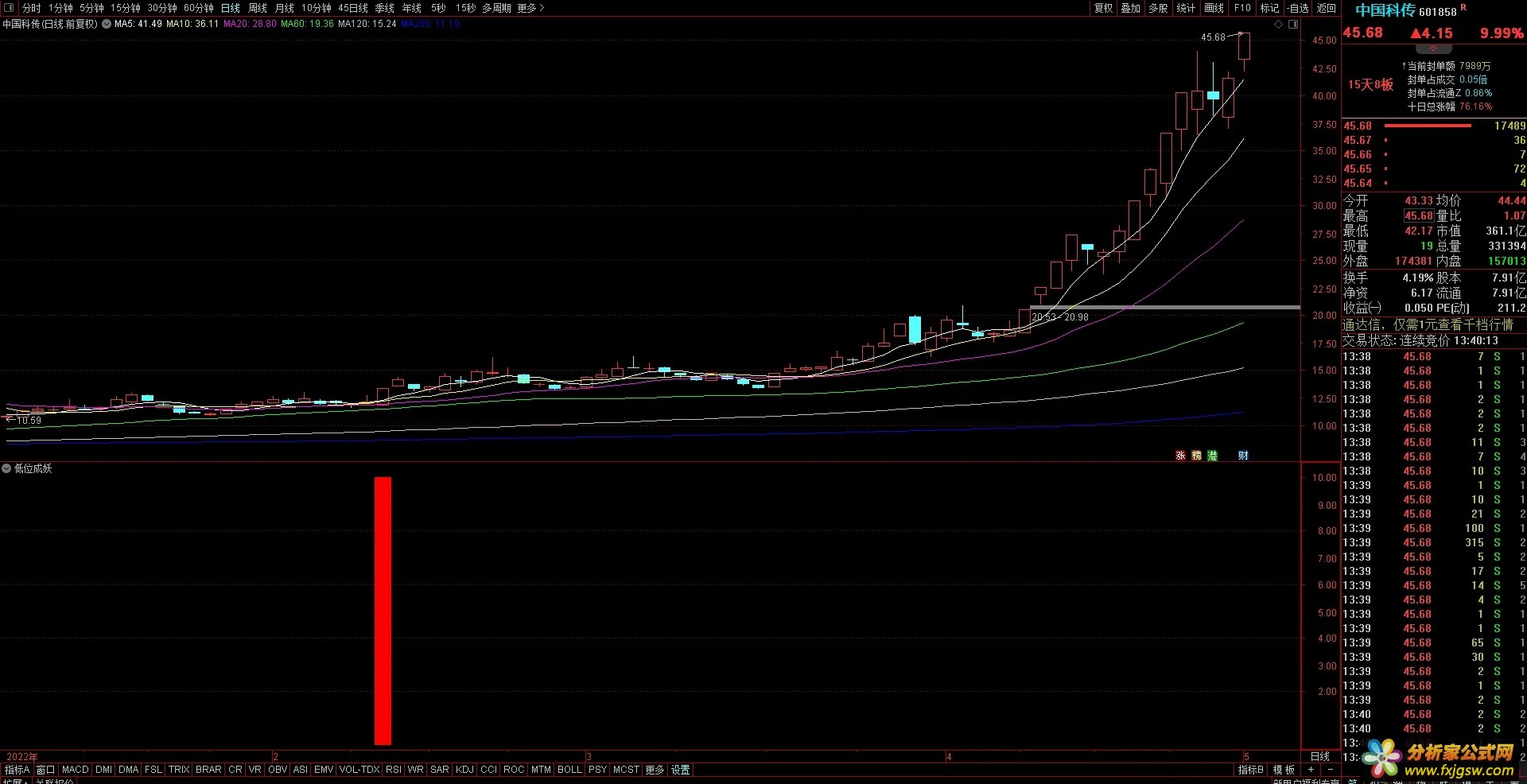Screen dimensions: 1527x784
Task: Click the 多股 multi-stock button
Action: [1159, 8]
